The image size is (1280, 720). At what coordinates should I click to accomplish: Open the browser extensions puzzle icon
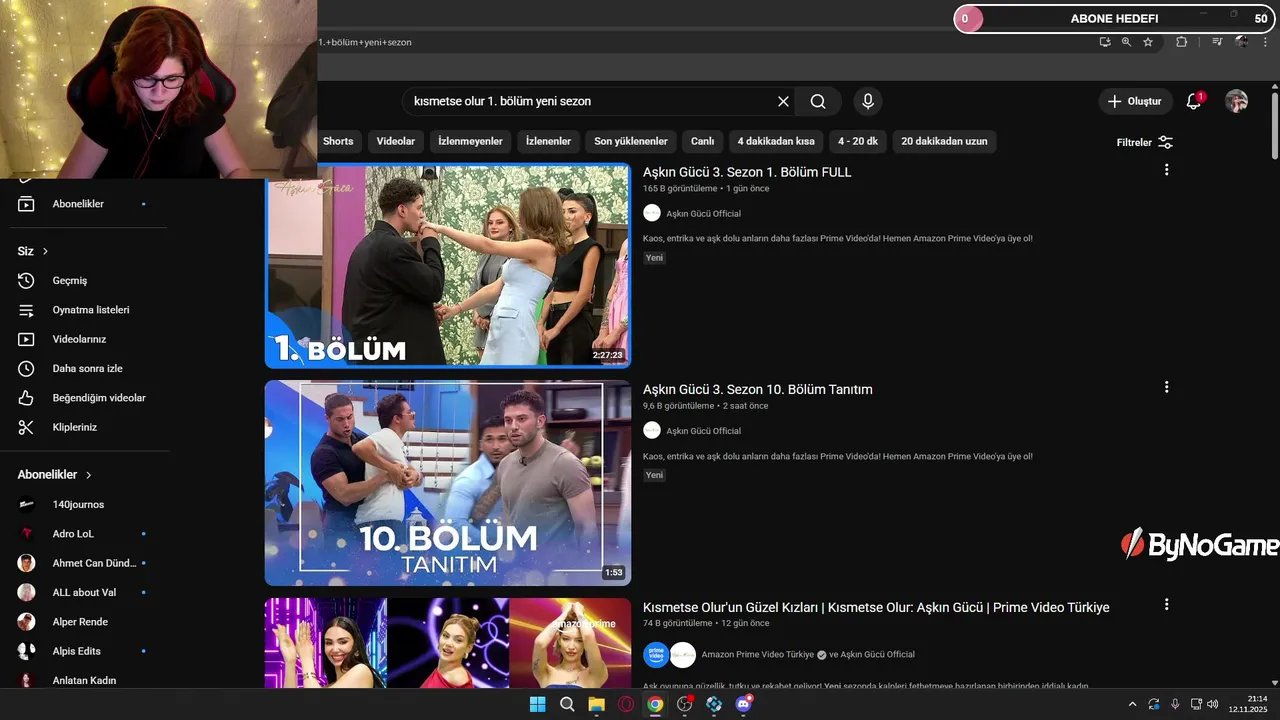click(1181, 42)
